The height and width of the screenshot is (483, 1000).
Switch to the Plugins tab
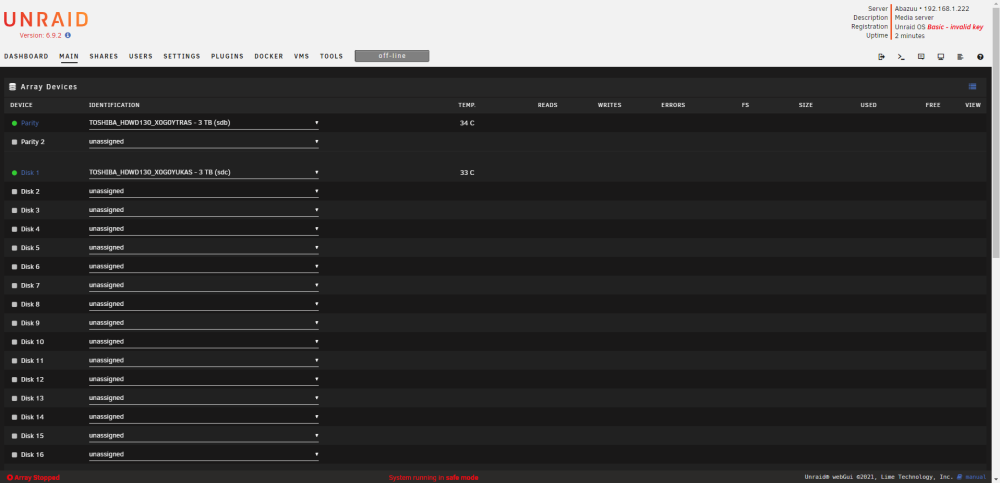(x=228, y=56)
